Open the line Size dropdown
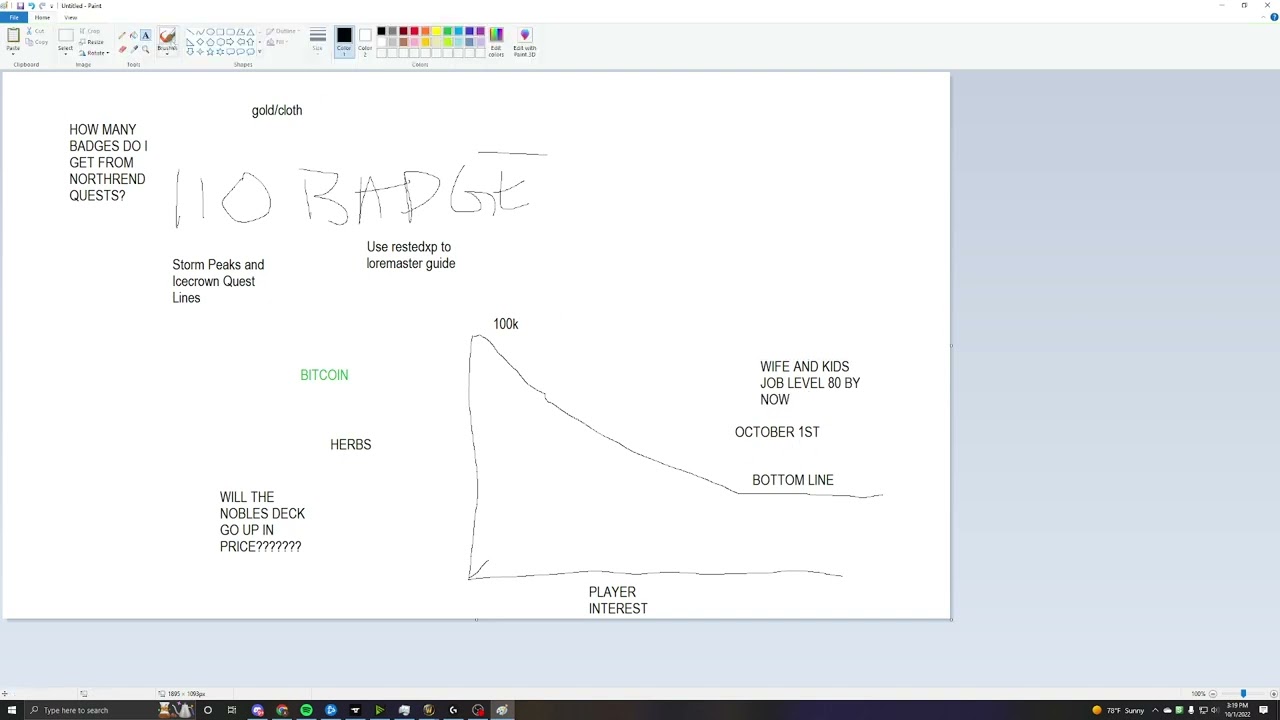Viewport: 1280px width, 720px height. tap(317, 41)
